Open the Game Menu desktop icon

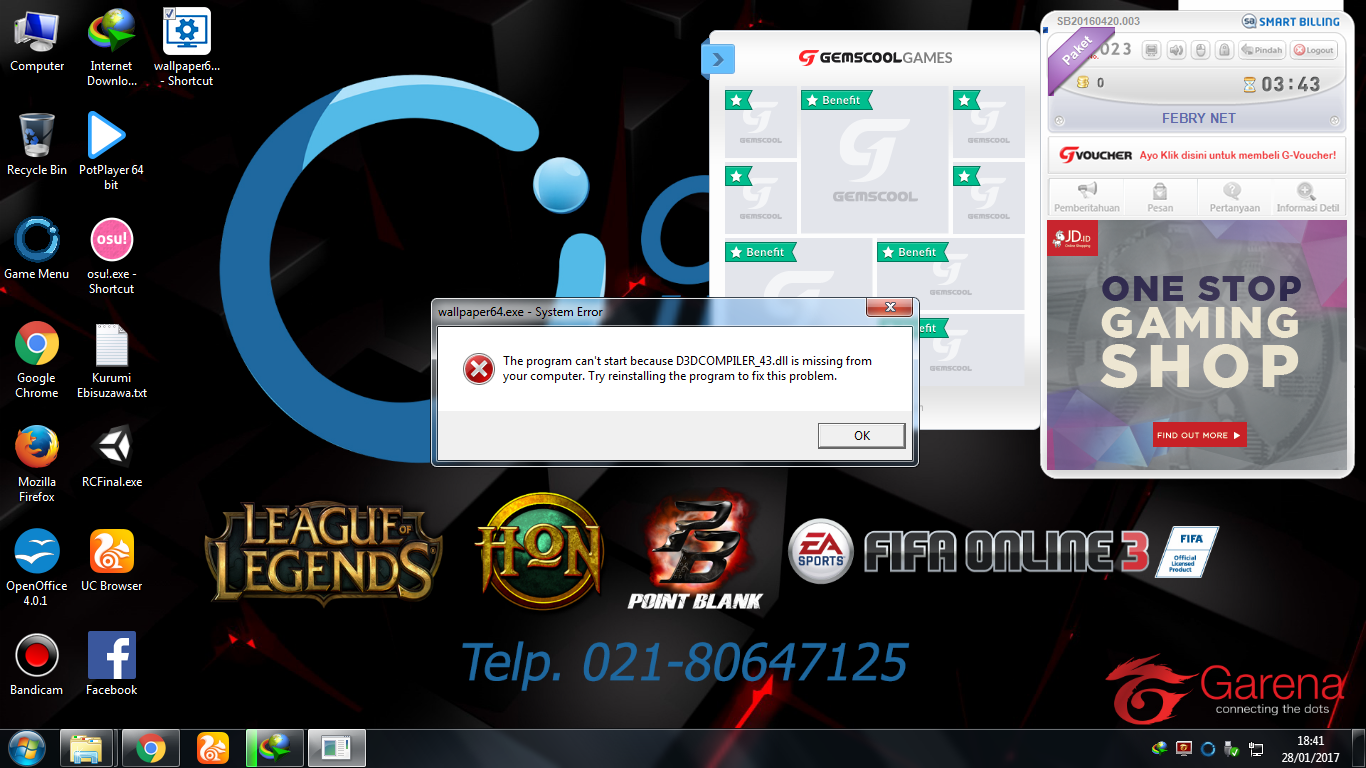(37, 248)
